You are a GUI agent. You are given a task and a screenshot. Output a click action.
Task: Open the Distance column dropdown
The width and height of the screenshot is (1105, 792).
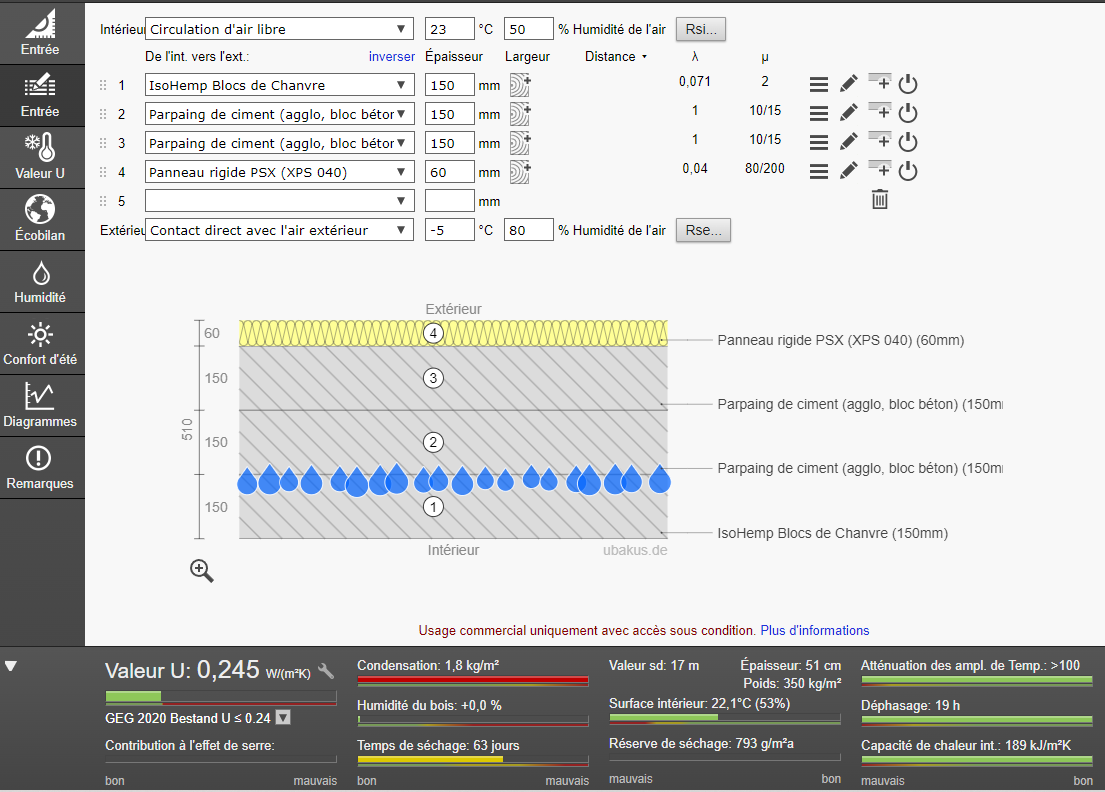616,56
